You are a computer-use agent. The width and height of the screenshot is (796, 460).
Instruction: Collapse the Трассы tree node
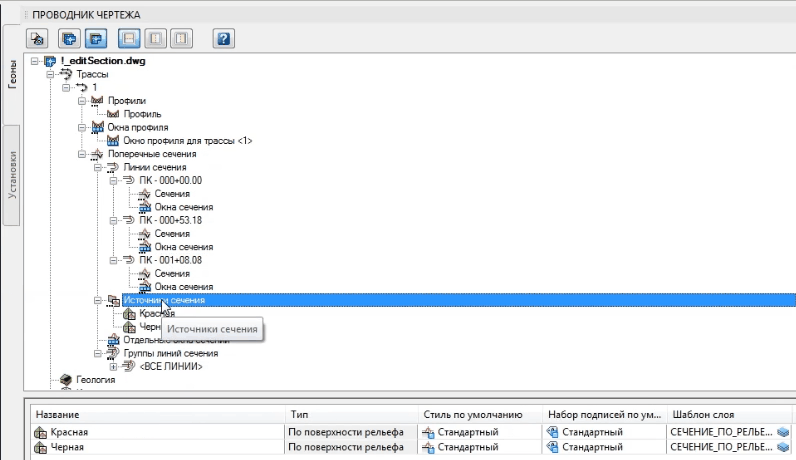click(50, 75)
